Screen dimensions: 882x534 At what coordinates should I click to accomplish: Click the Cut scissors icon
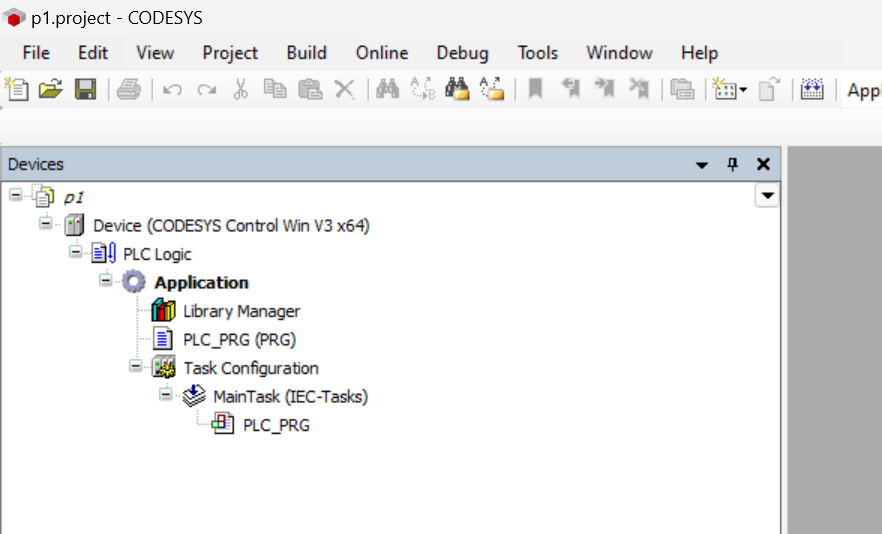pyautogui.click(x=241, y=89)
